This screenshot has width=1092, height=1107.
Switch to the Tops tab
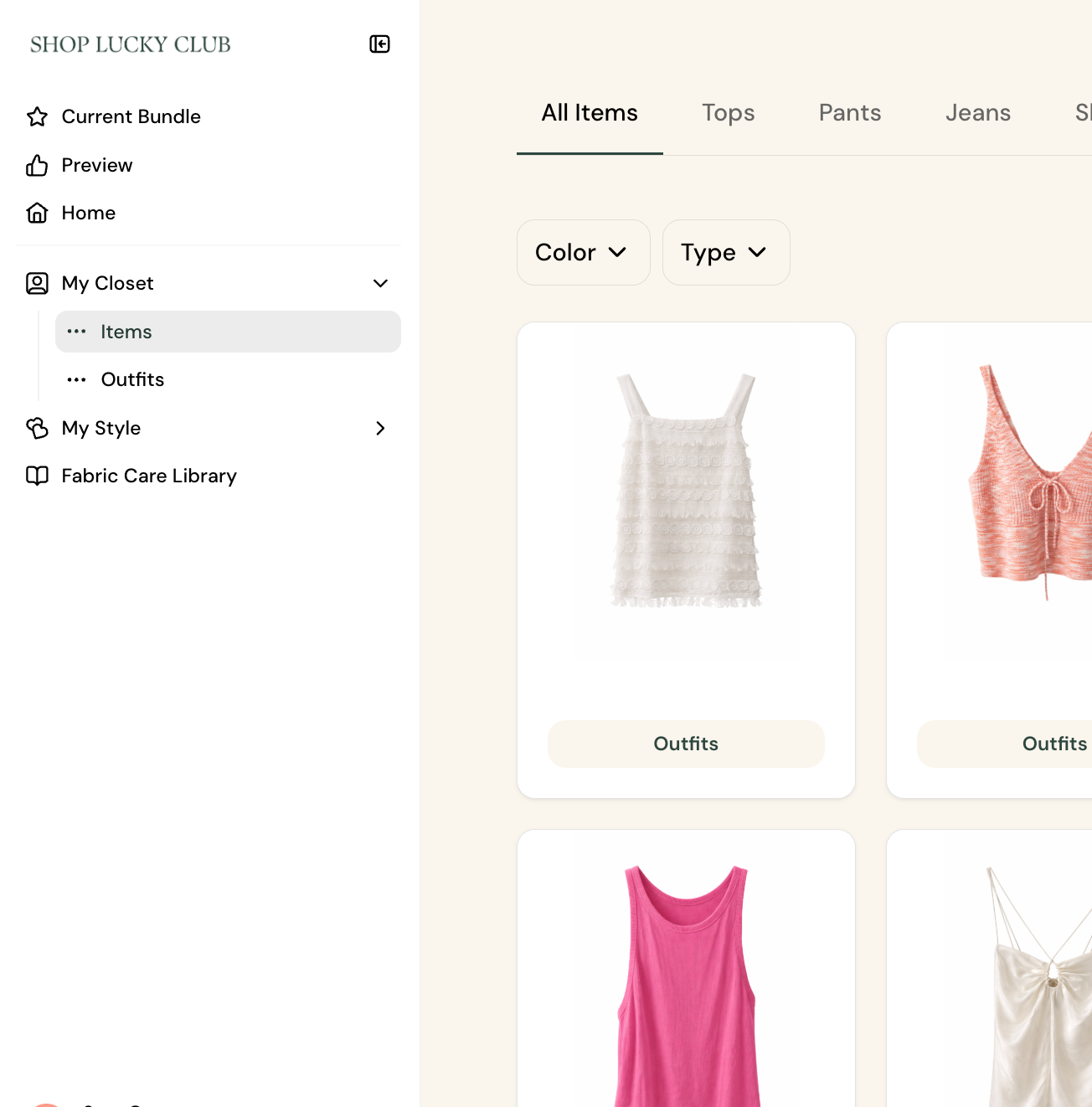coord(729,113)
